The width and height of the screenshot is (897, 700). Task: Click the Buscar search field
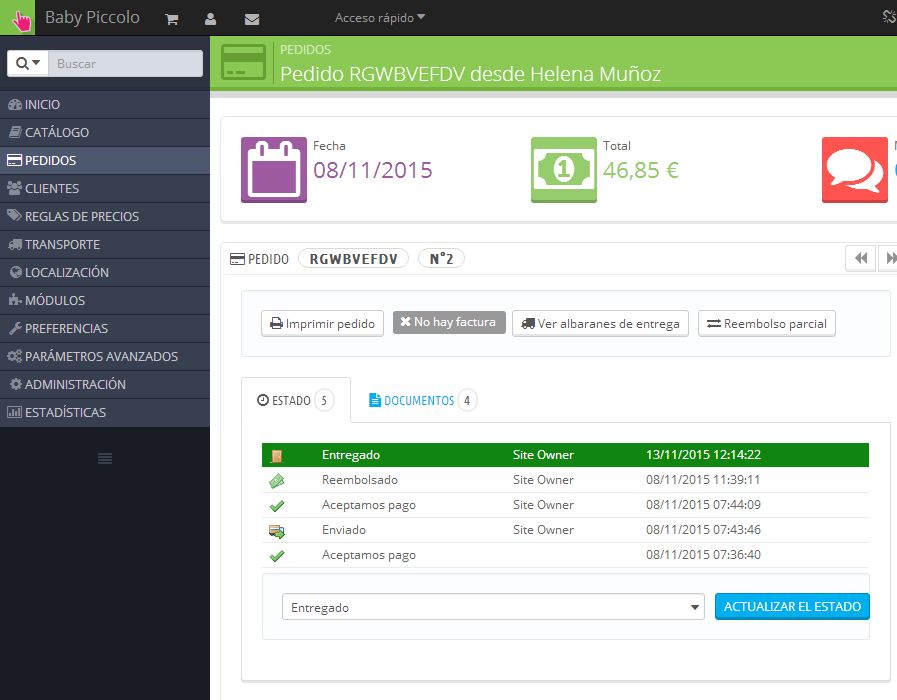[126, 63]
